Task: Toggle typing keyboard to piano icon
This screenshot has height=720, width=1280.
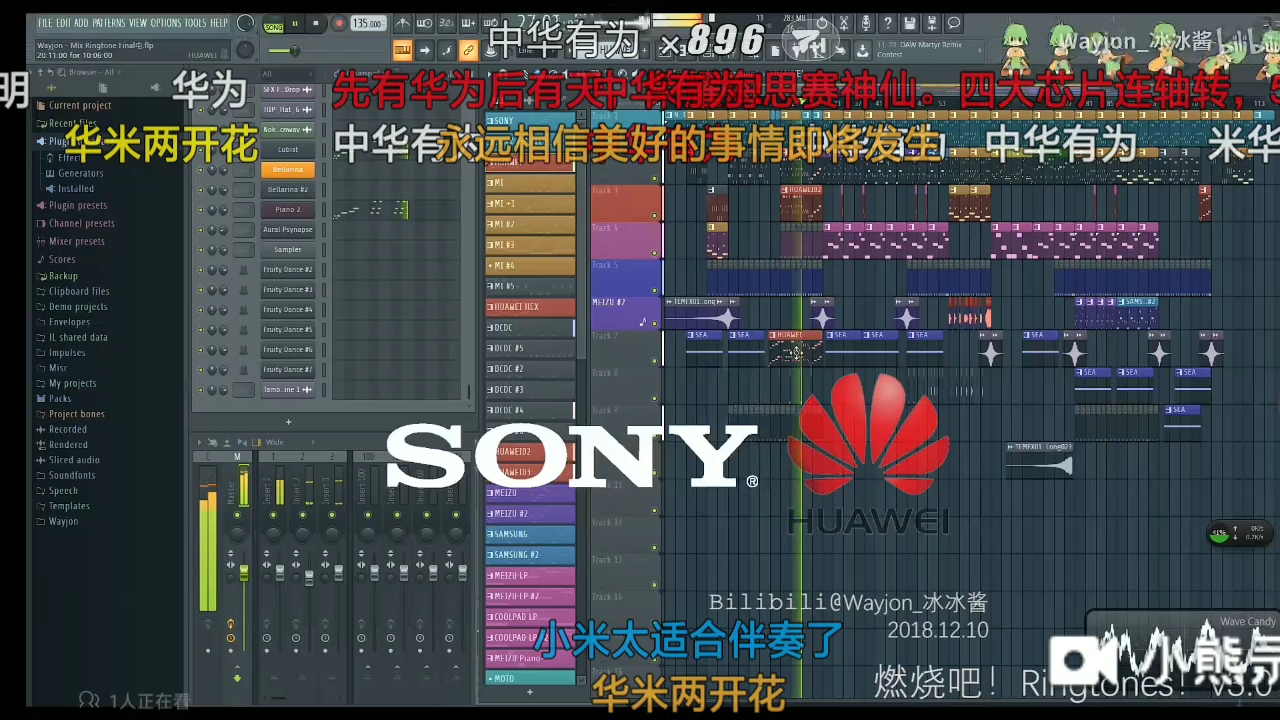Action: [402, 49]
